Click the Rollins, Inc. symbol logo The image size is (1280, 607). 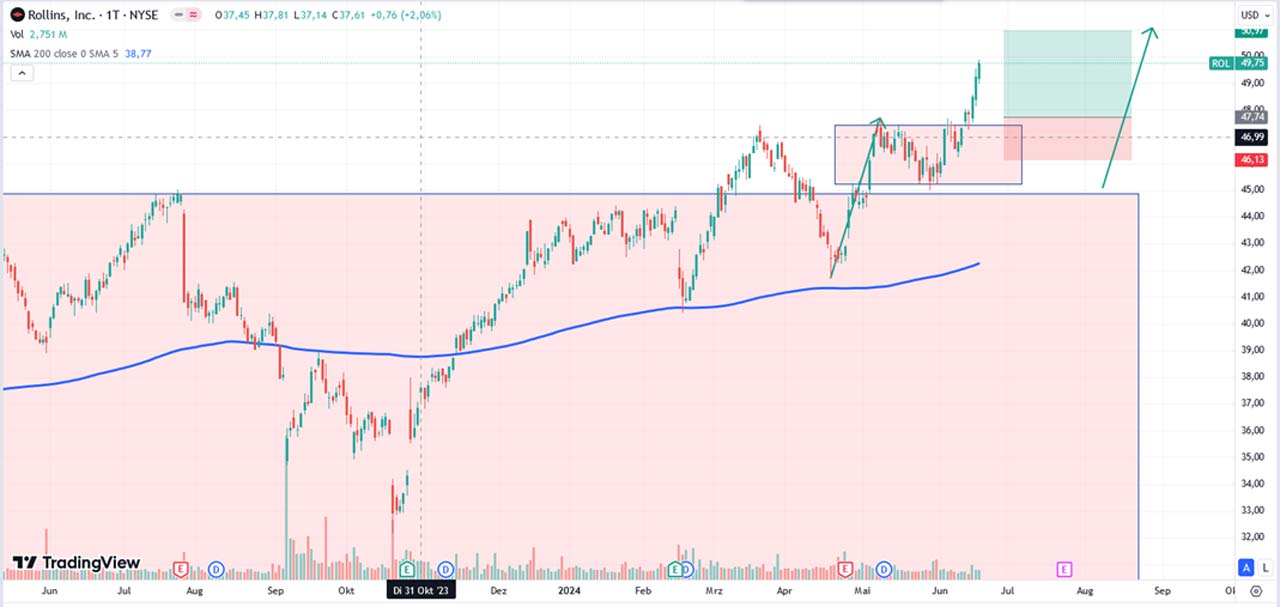click(x=16, y=15)
